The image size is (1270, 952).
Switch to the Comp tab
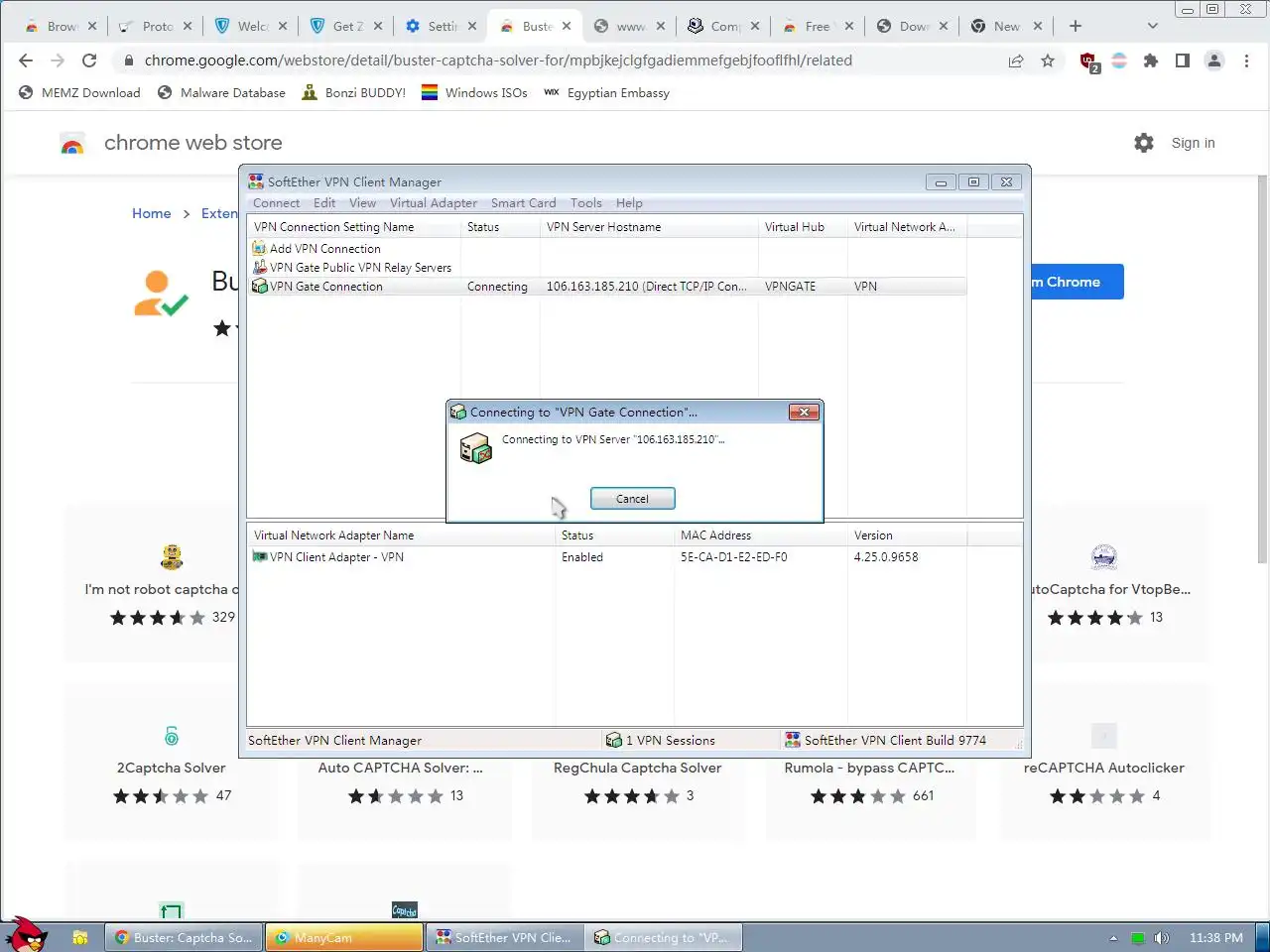tap(724, 26)
